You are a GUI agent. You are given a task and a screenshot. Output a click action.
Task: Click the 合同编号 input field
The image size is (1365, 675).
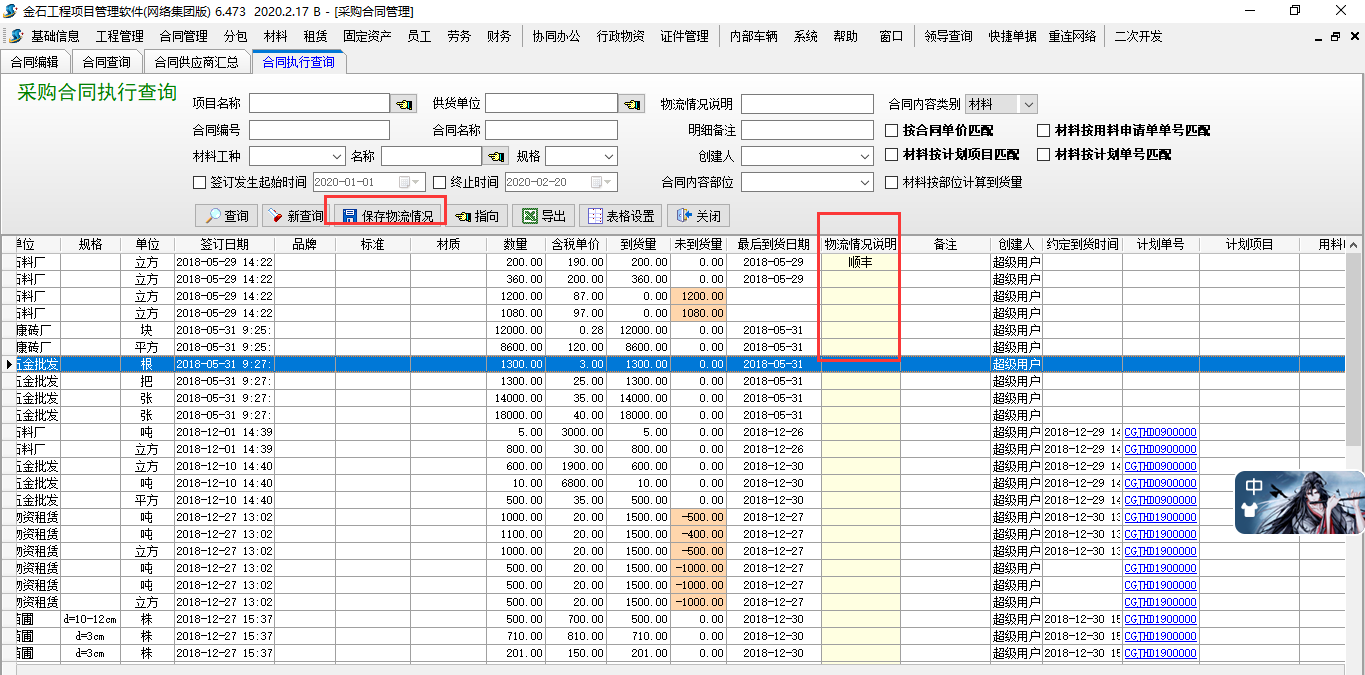coord(319,130)
